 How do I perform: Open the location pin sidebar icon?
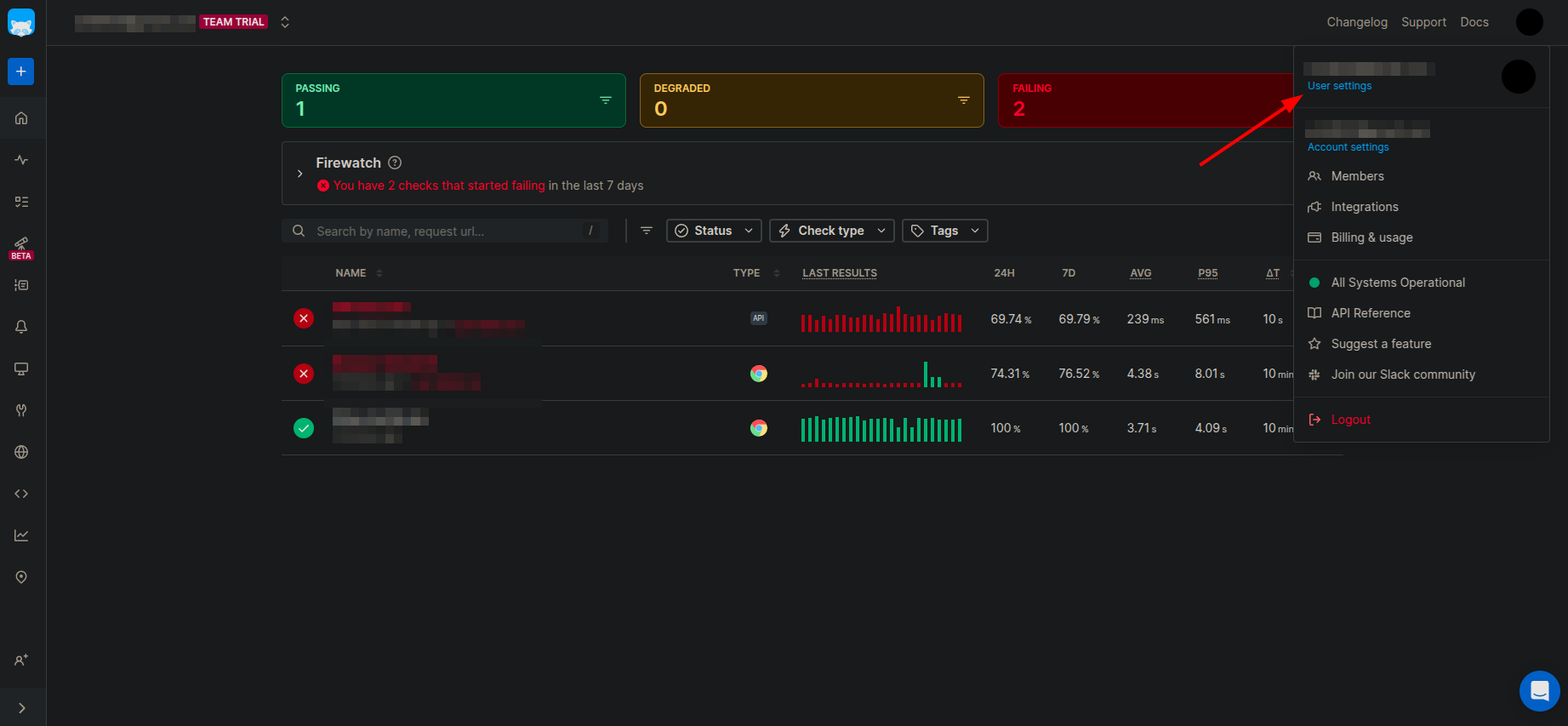pyautogui.click(x=21, y=577)
